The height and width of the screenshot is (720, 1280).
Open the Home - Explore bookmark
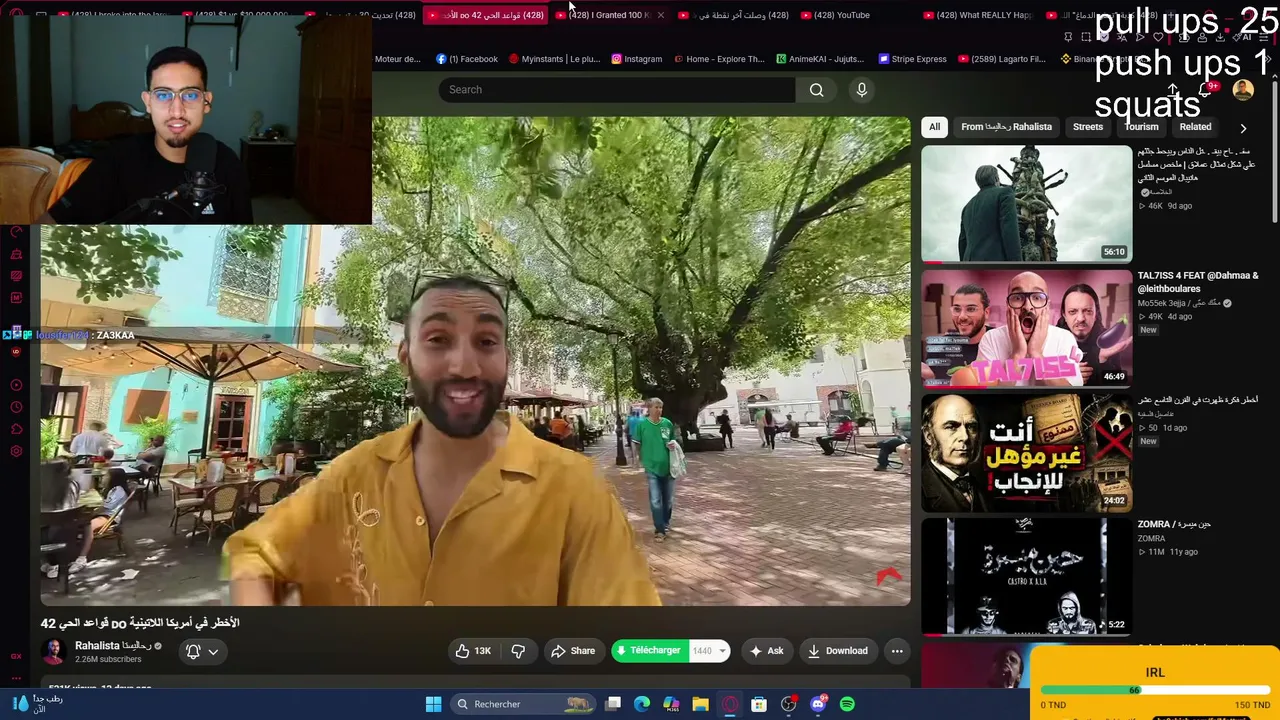coord(719,59)
